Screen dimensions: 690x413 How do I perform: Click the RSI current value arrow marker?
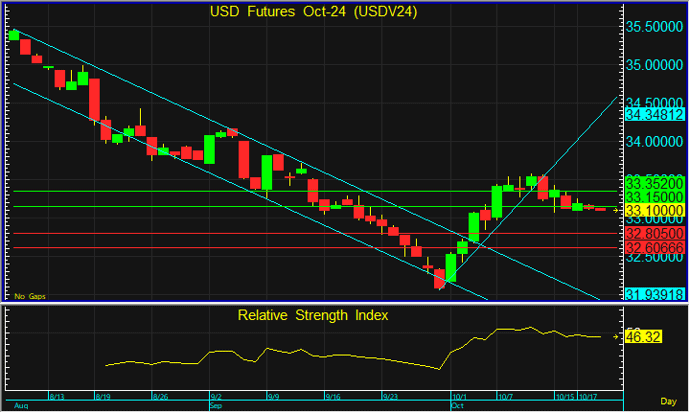tap(614, 338)
